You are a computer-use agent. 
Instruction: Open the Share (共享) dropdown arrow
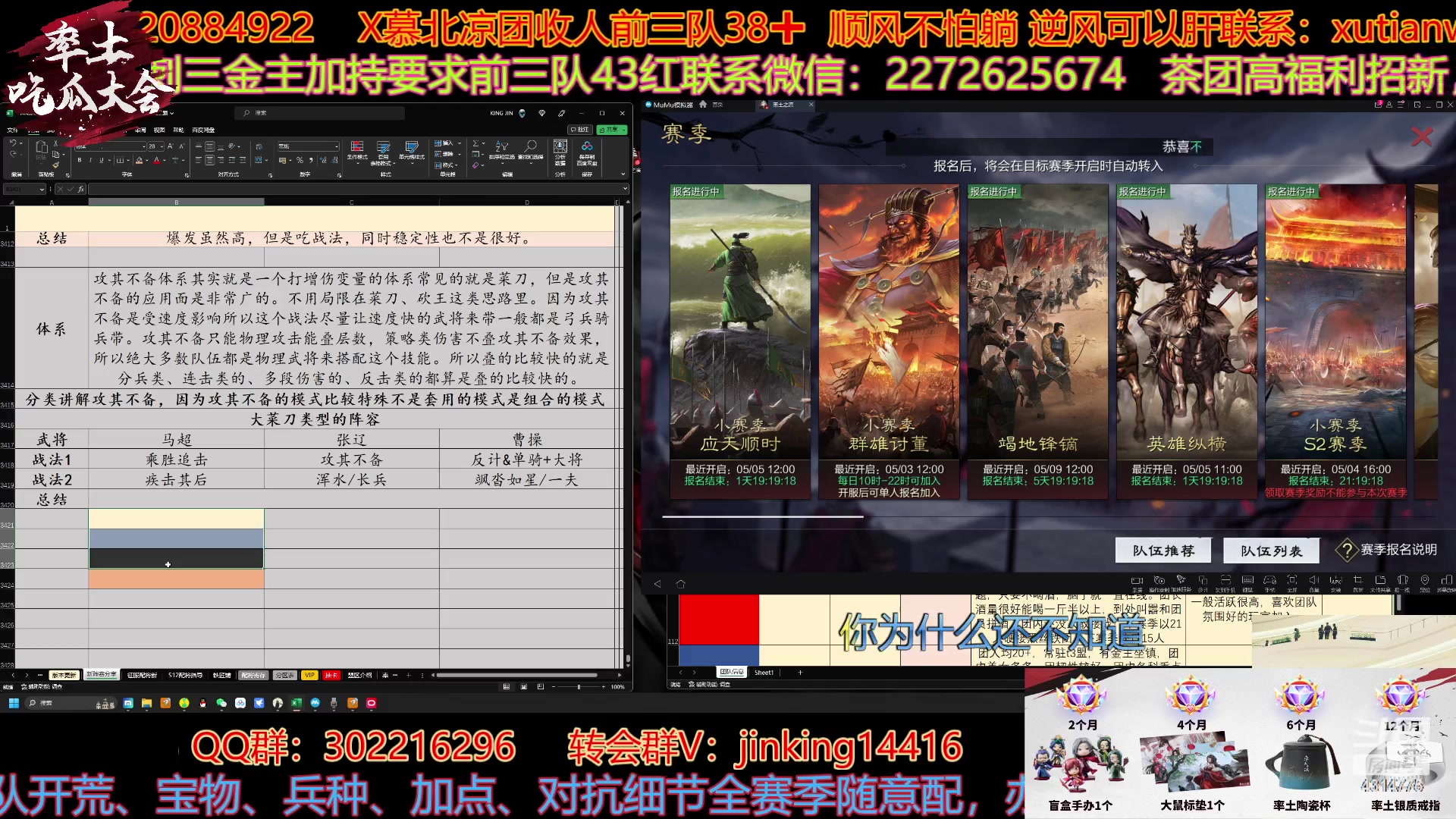(623, 130)
